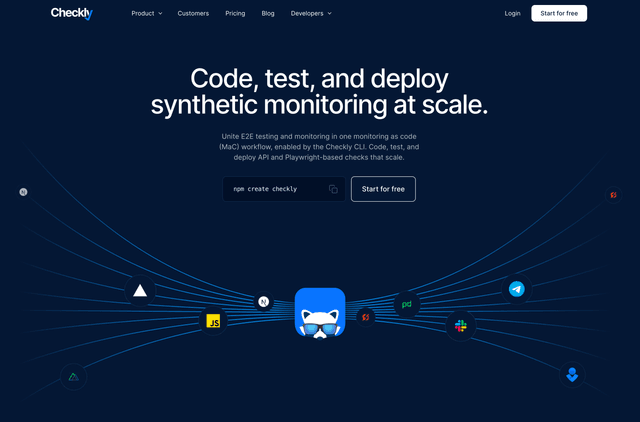Click the Slack logo icon
The height and width of the screenshot is (422, 640).
(461, 326)
